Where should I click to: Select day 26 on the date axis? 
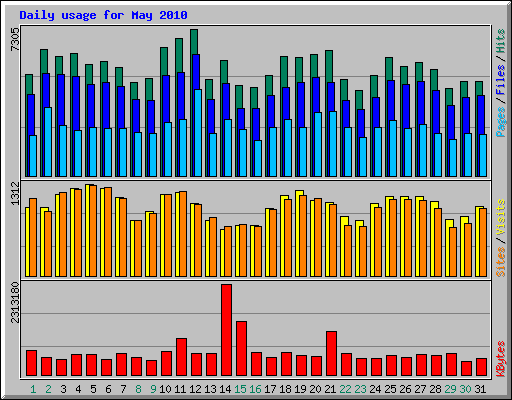point(405,389)
